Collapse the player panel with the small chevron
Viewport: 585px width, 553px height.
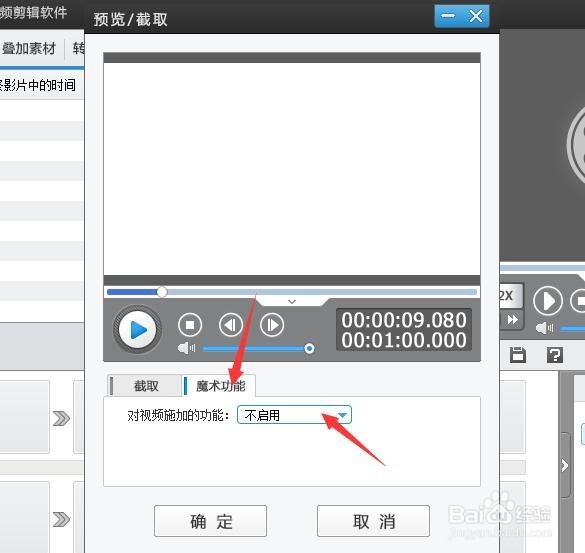292,302
